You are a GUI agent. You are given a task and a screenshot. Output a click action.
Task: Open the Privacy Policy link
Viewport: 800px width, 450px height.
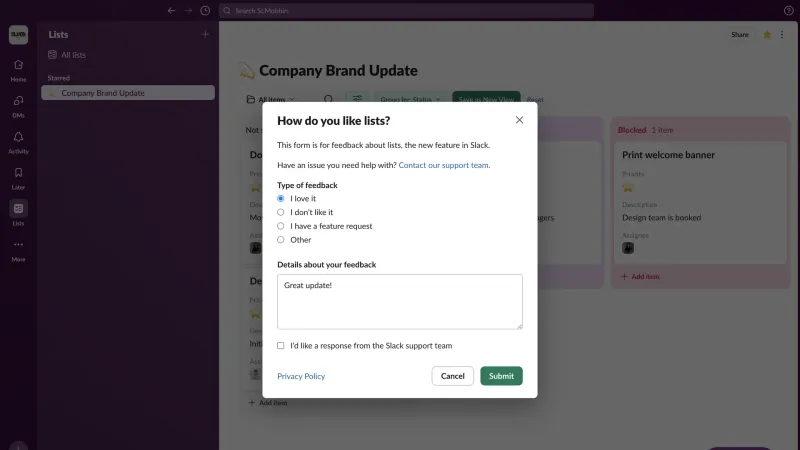click(301, 376)
